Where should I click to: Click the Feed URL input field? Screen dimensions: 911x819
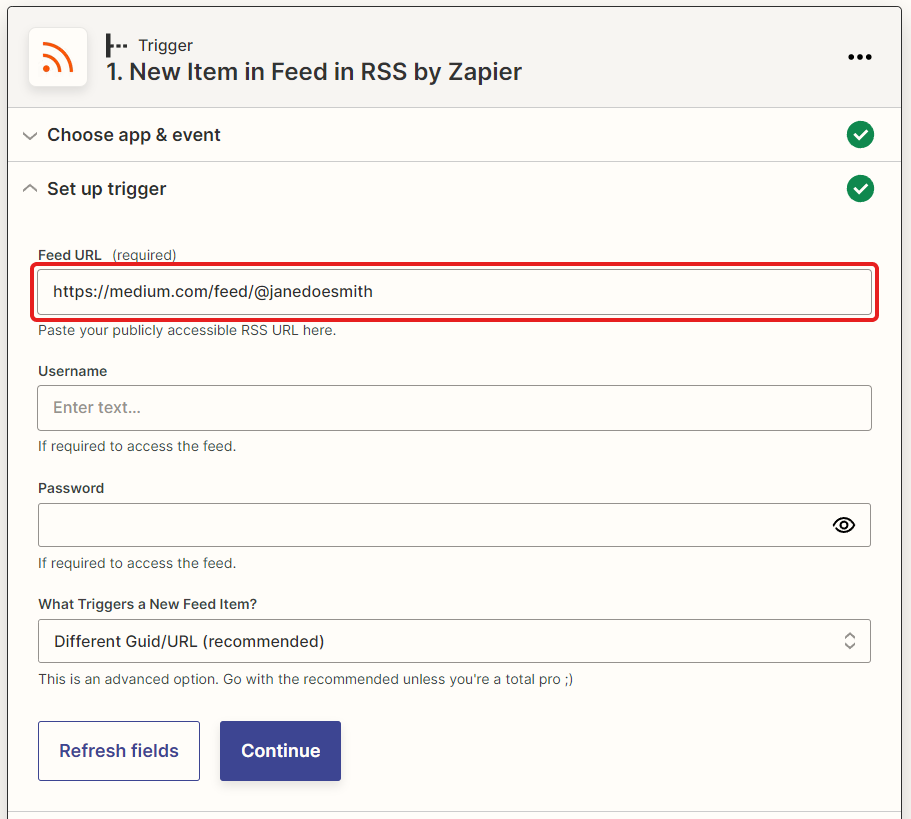click(454, 292)
